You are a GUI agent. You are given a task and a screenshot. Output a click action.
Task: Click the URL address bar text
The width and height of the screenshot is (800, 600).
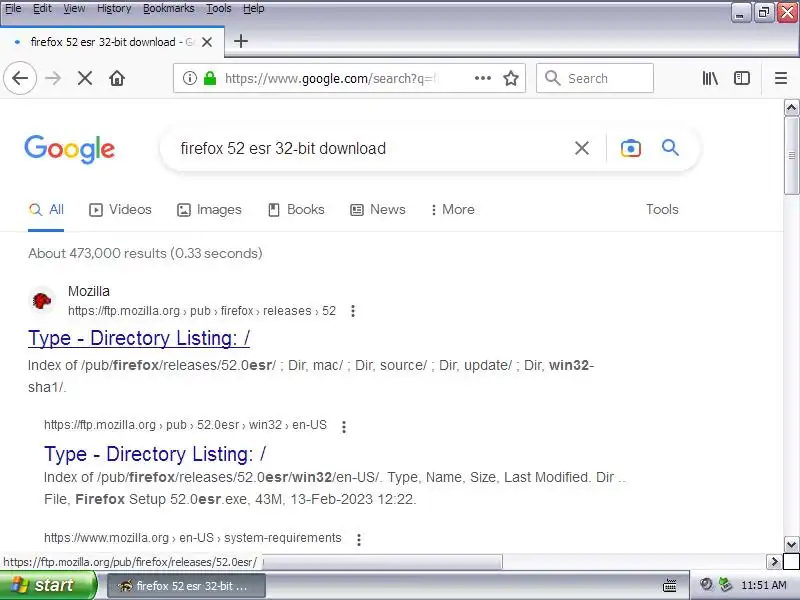coord(332,78)
